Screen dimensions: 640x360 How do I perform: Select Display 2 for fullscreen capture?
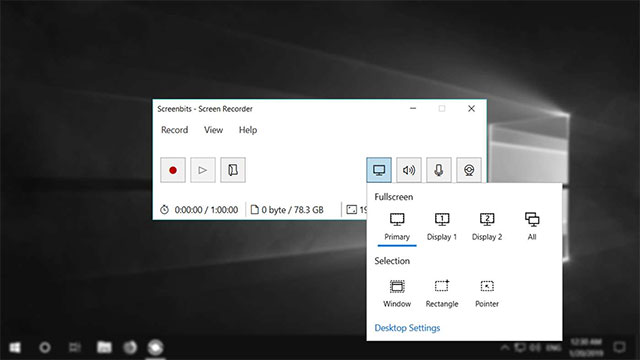pos(487,227)
